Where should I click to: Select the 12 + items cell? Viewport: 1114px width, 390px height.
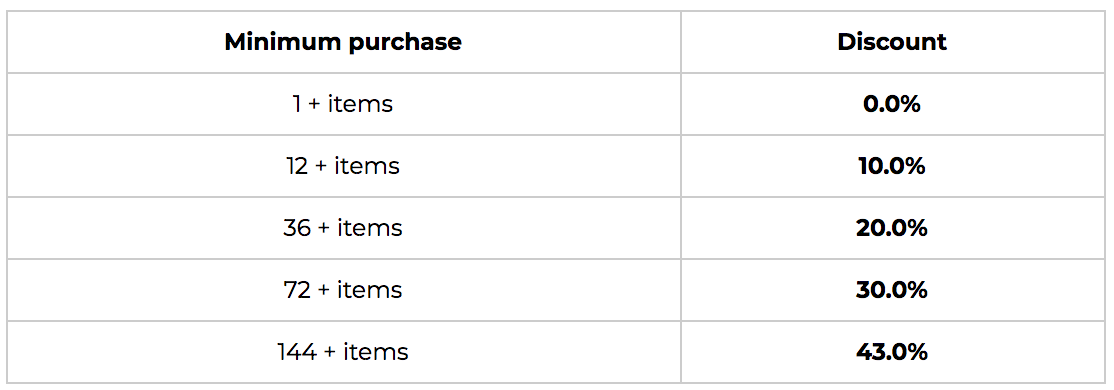click(x=343, y=166)
